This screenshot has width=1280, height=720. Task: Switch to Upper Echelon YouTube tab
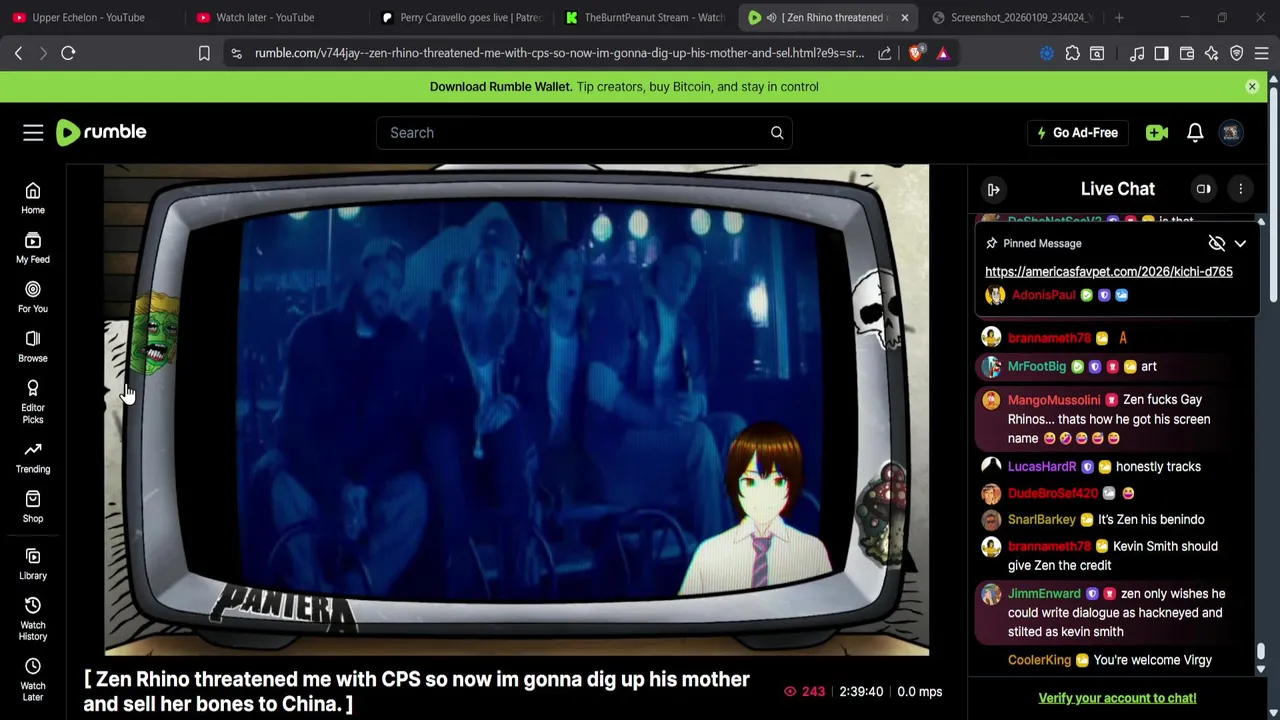click(x=88, y=17)
